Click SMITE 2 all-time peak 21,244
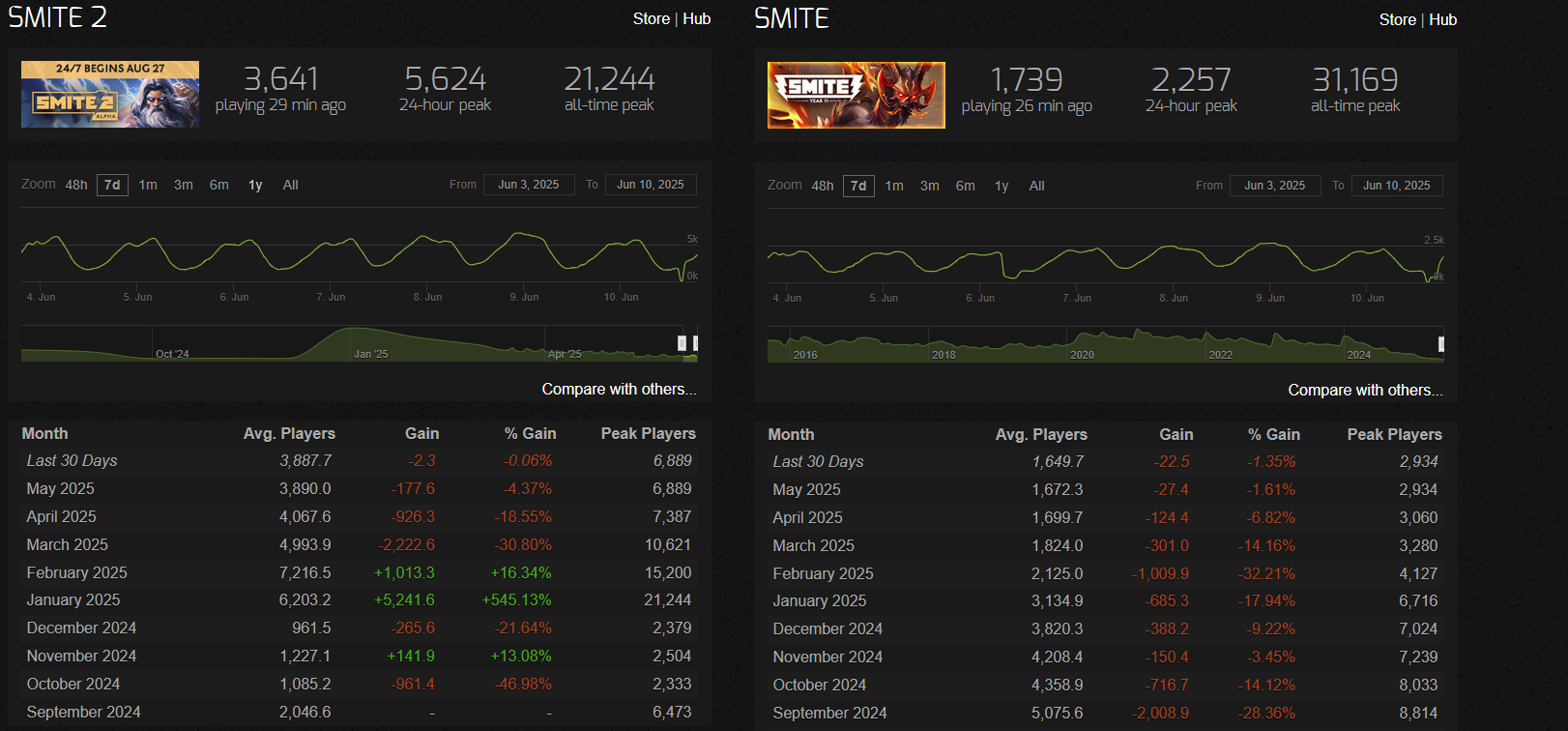This screenshot has width=1568, height=731. tap(609, 78)
